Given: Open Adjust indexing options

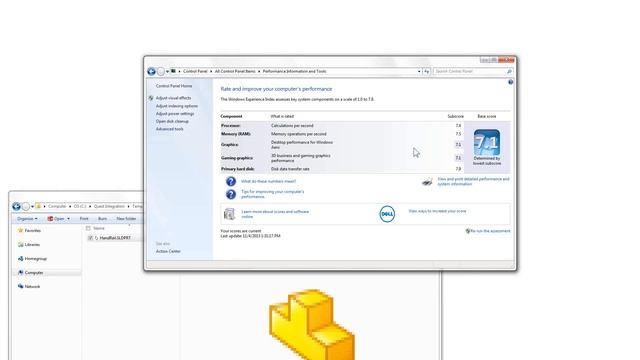Looking at the screenshot, I should (x=177, y=106).
